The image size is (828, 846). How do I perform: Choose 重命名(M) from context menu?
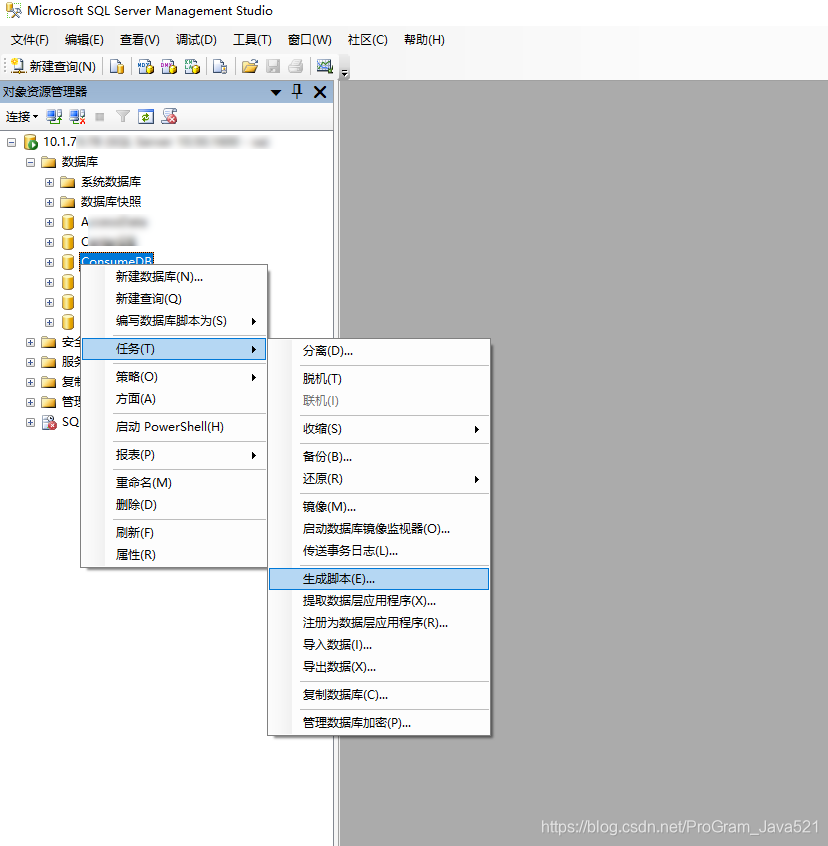click(174, 483)
